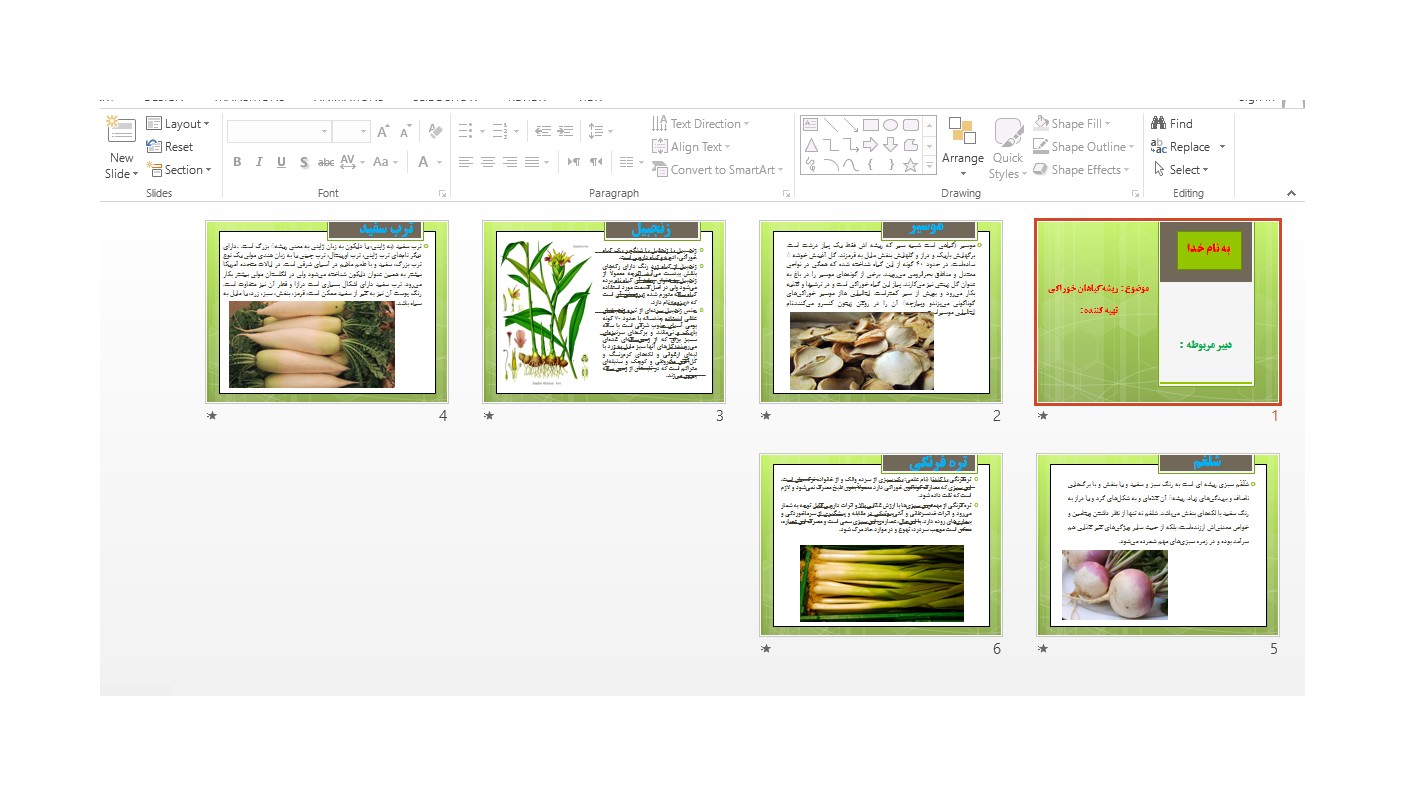Click the animation star under slide 4

[x=211, y=416]
